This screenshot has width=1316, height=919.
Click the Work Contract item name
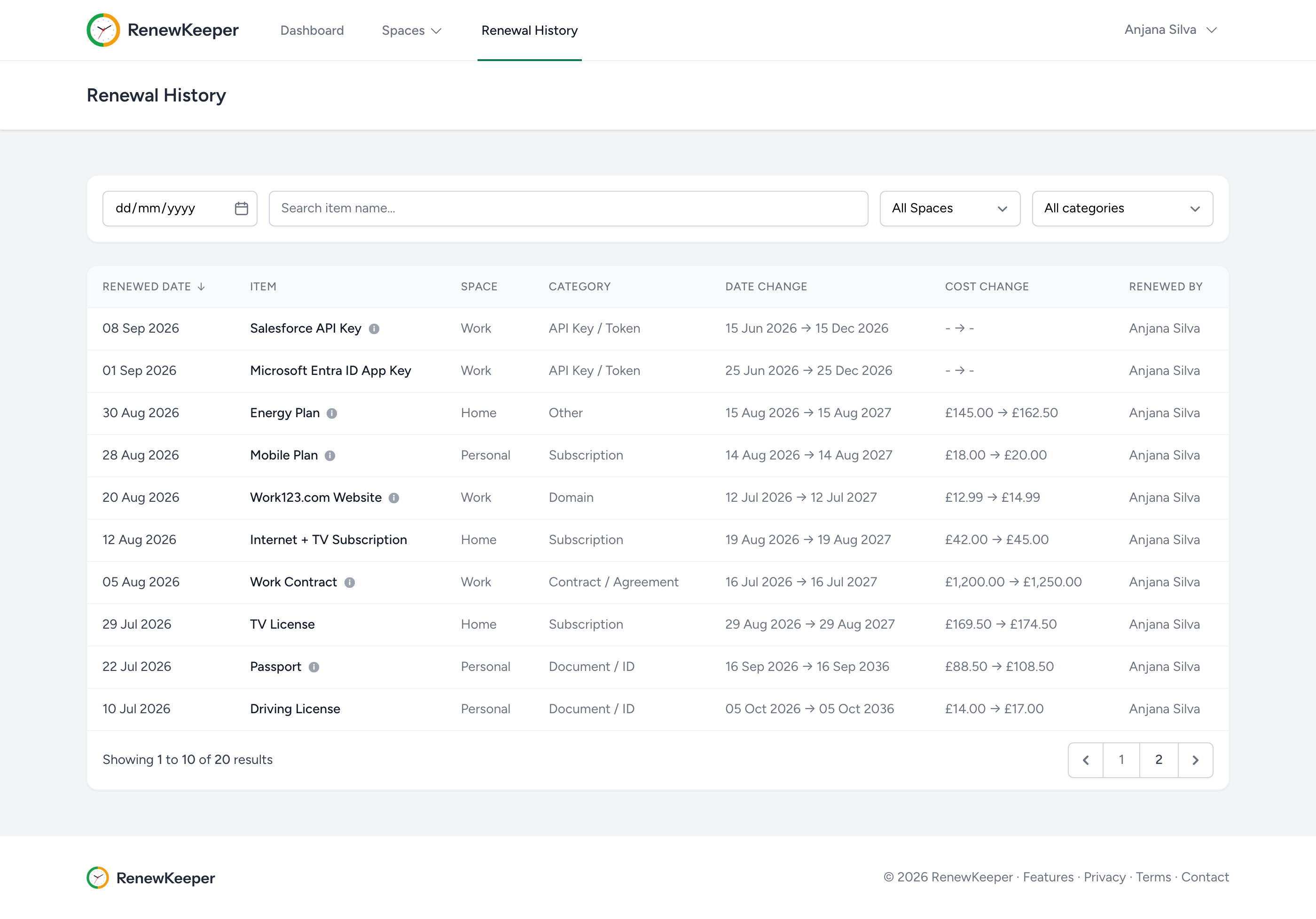tap(293, 583)
